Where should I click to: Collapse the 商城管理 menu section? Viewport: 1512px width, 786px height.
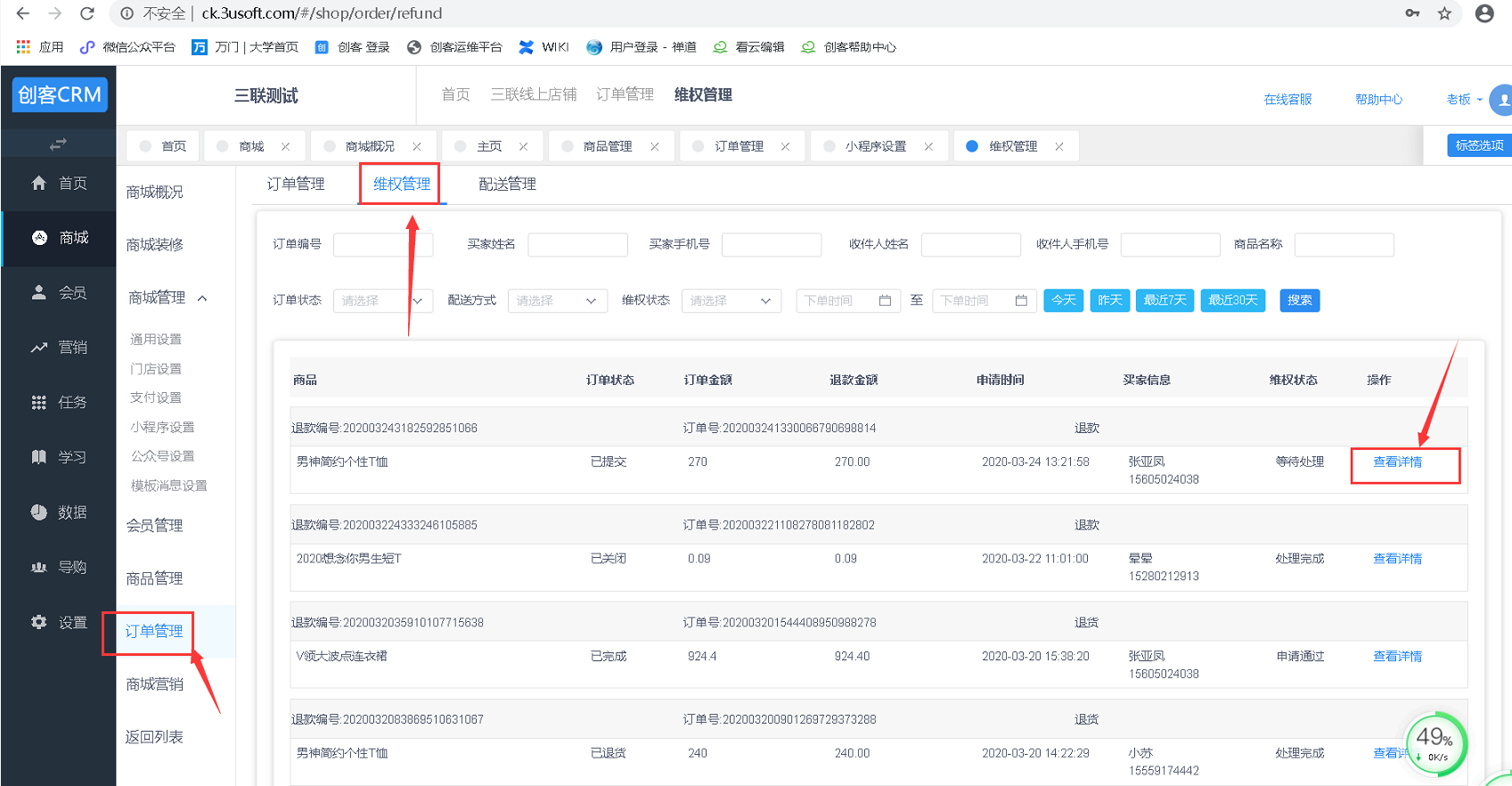[202, 299]
